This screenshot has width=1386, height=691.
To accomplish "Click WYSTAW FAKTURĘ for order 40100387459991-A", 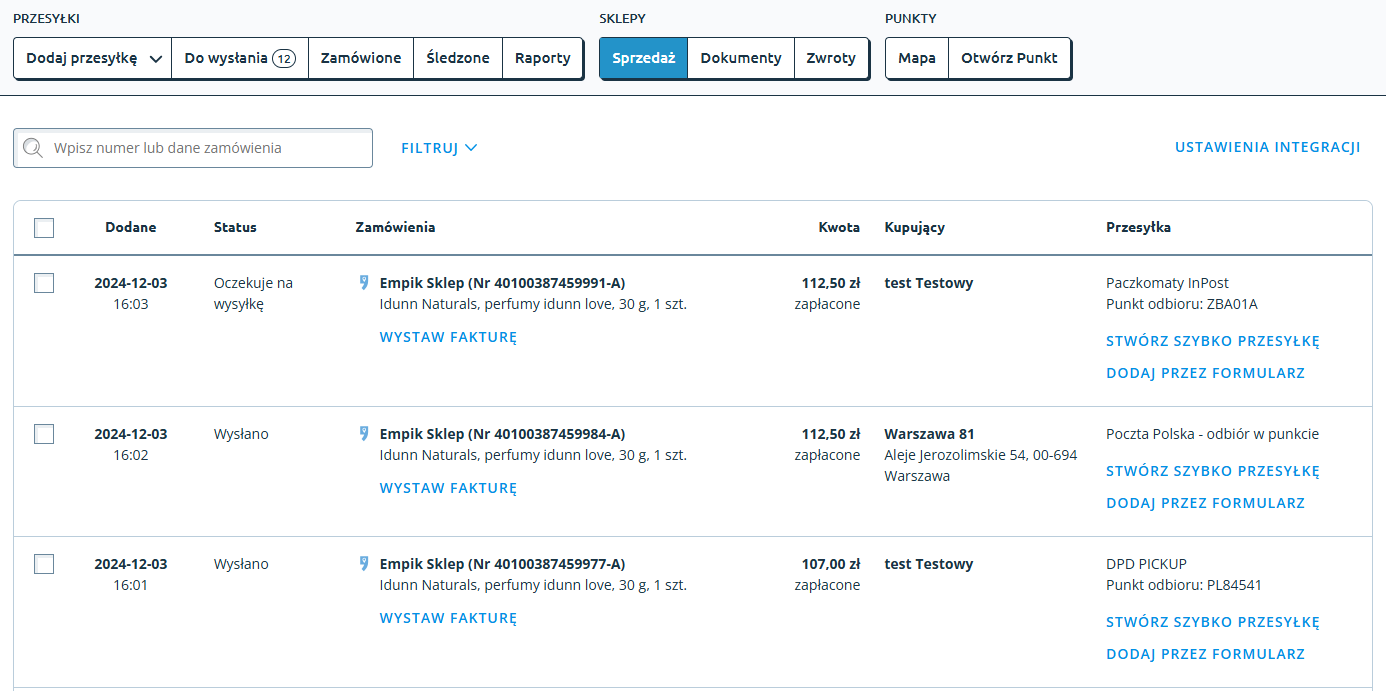I will click(448, 338).
